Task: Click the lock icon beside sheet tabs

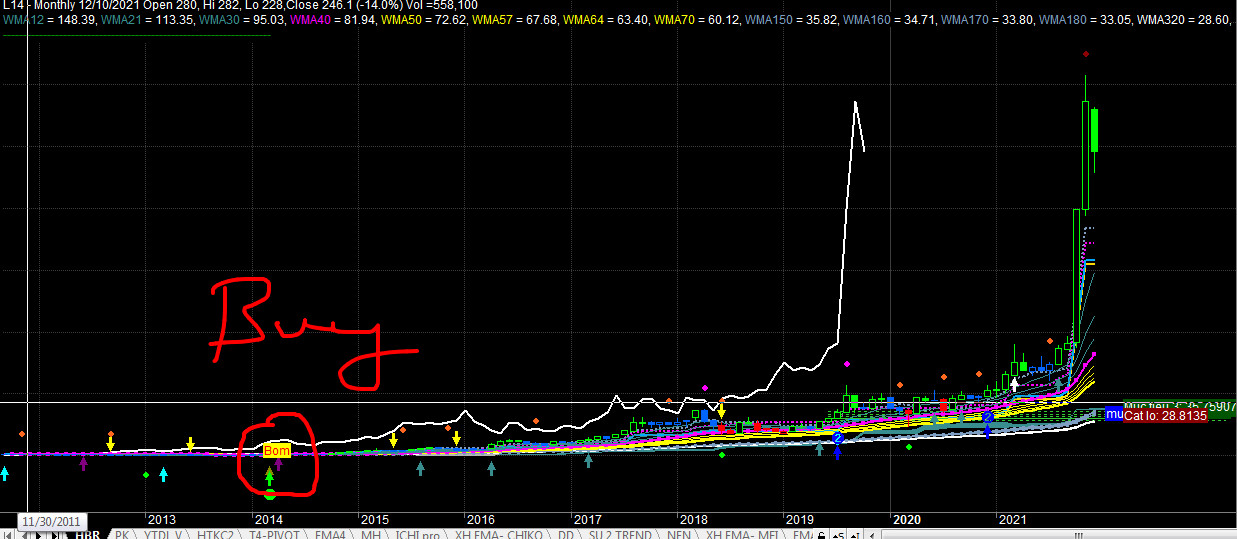Action: click(822, 534)
